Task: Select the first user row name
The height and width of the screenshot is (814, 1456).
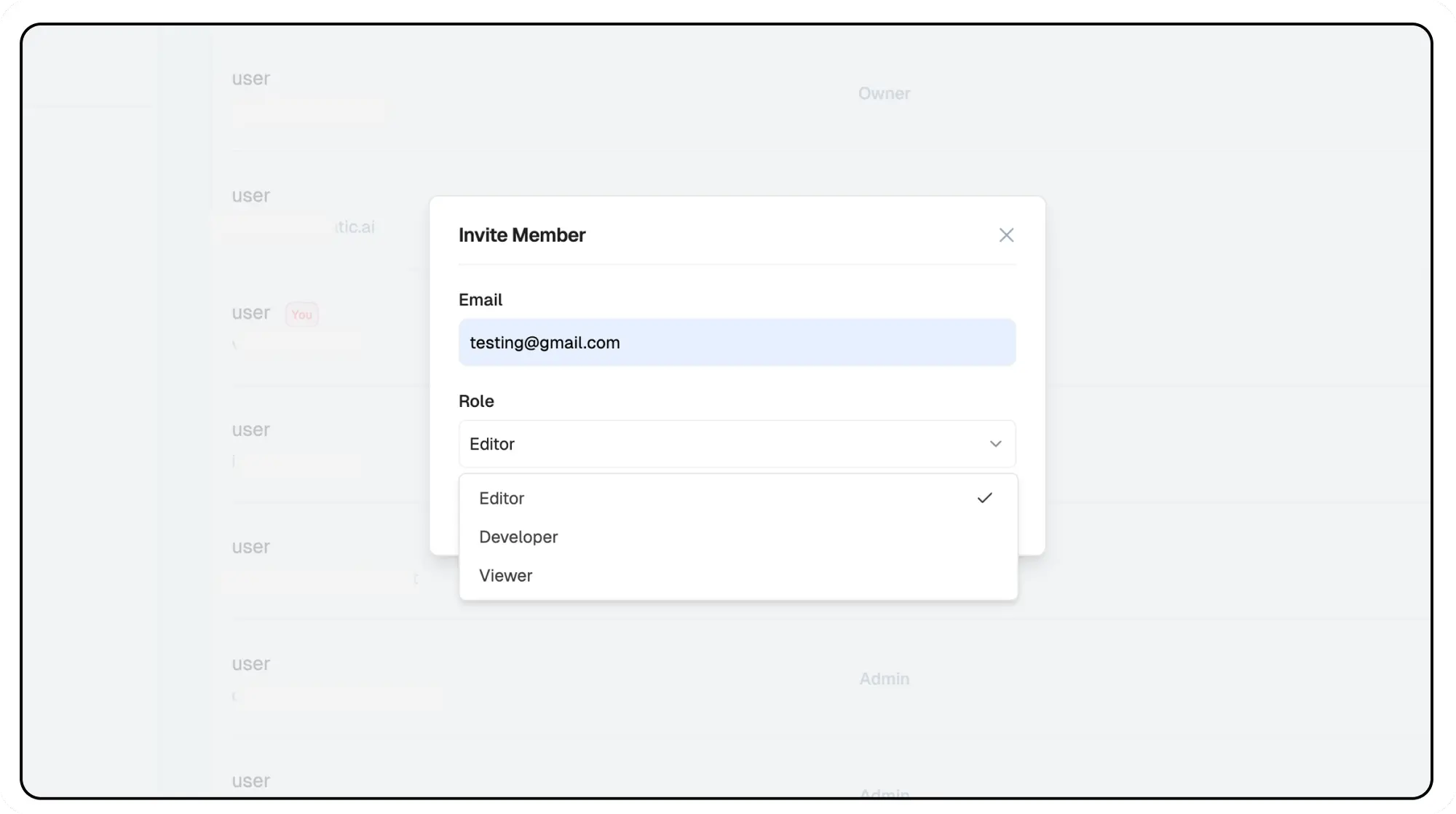Action: [x=251, y=79]
